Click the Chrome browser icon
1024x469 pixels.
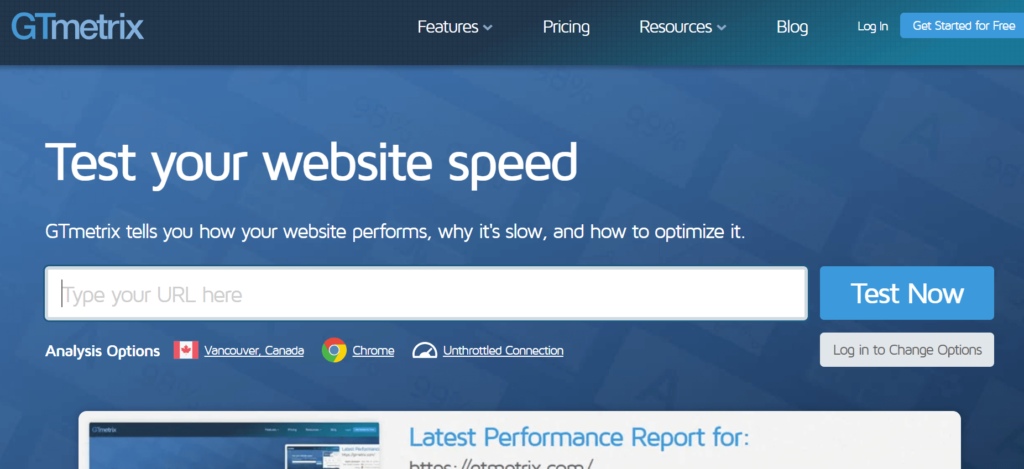pyautogui.click(x=334, y=350)
